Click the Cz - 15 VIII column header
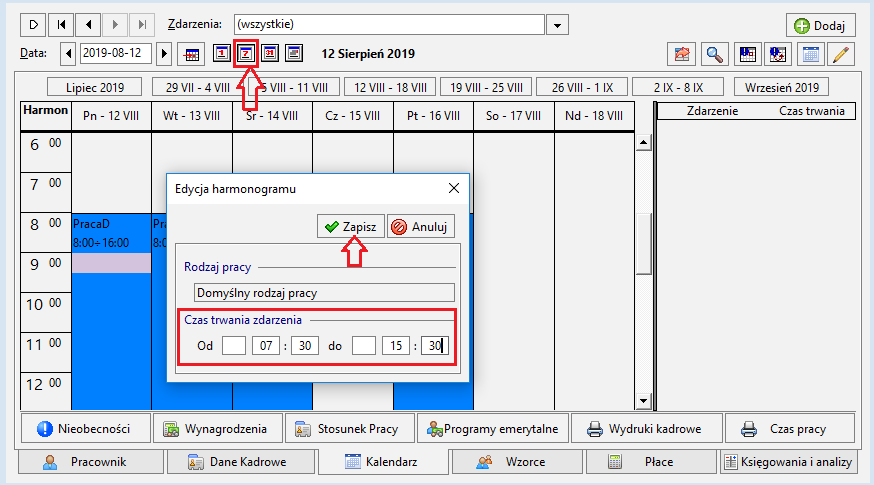Image resolution: width=874 pixels, height=485 pixels. click(353, 116)
